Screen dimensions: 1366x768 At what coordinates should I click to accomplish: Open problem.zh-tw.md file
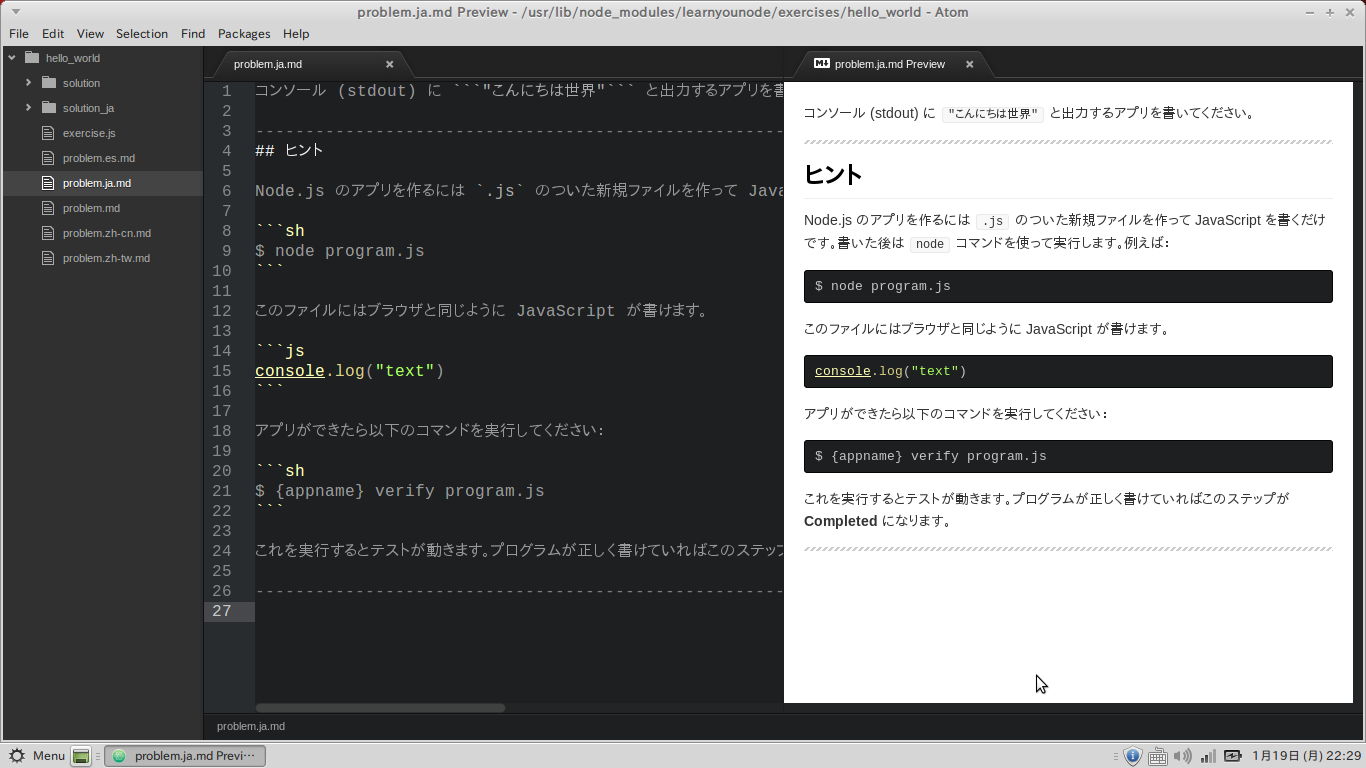coord(106,258)
